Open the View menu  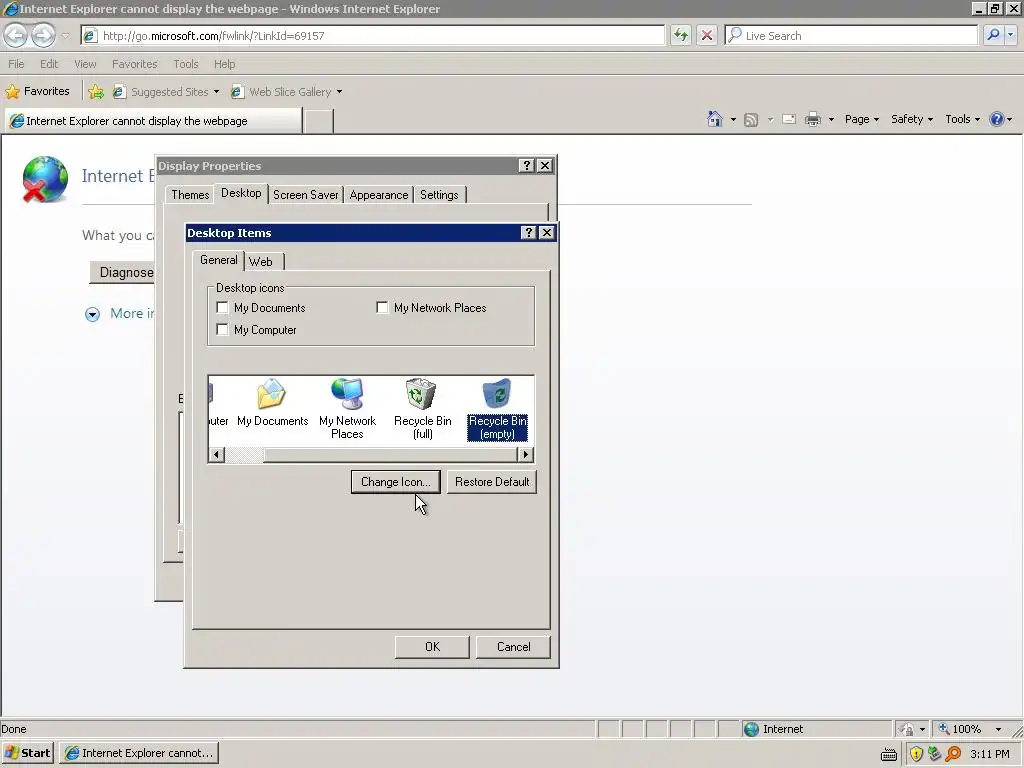point(85,64)
